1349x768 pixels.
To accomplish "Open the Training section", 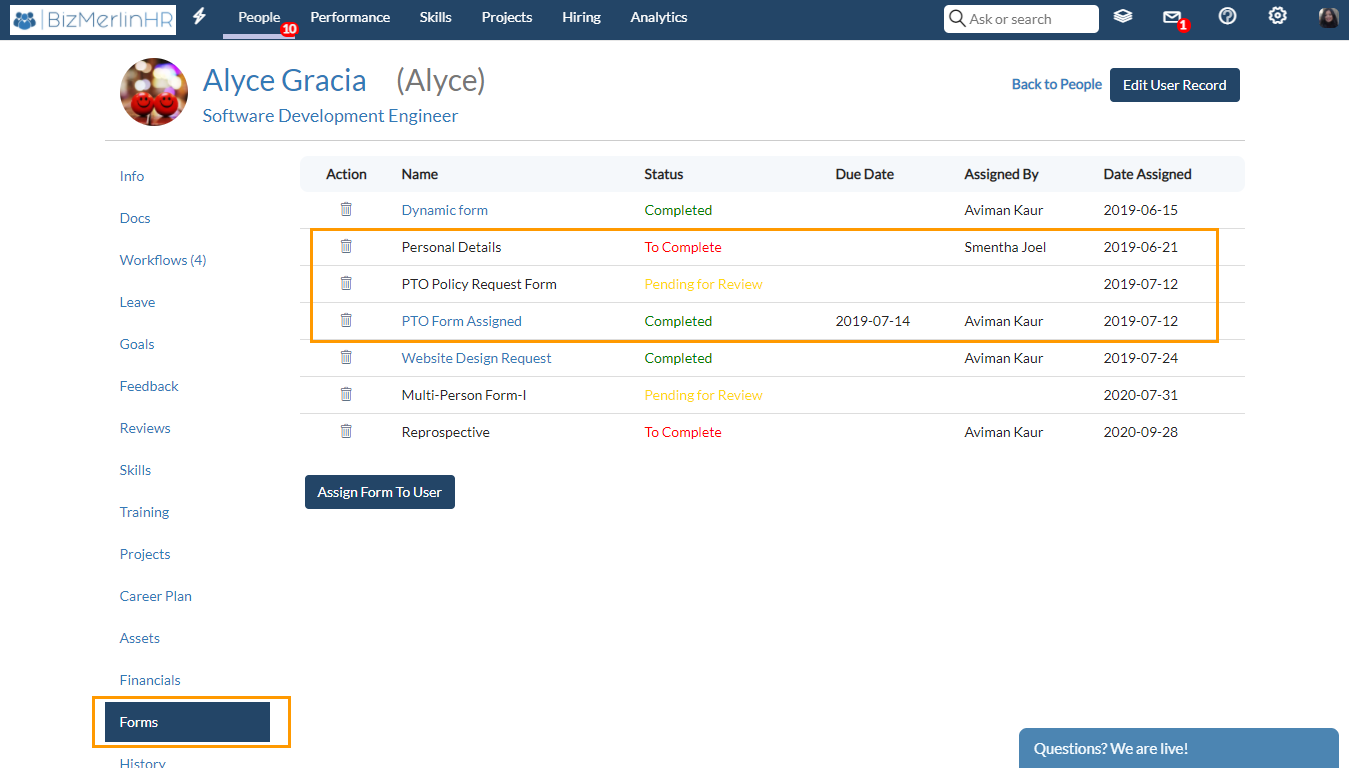I will click(x=144, y=512).
